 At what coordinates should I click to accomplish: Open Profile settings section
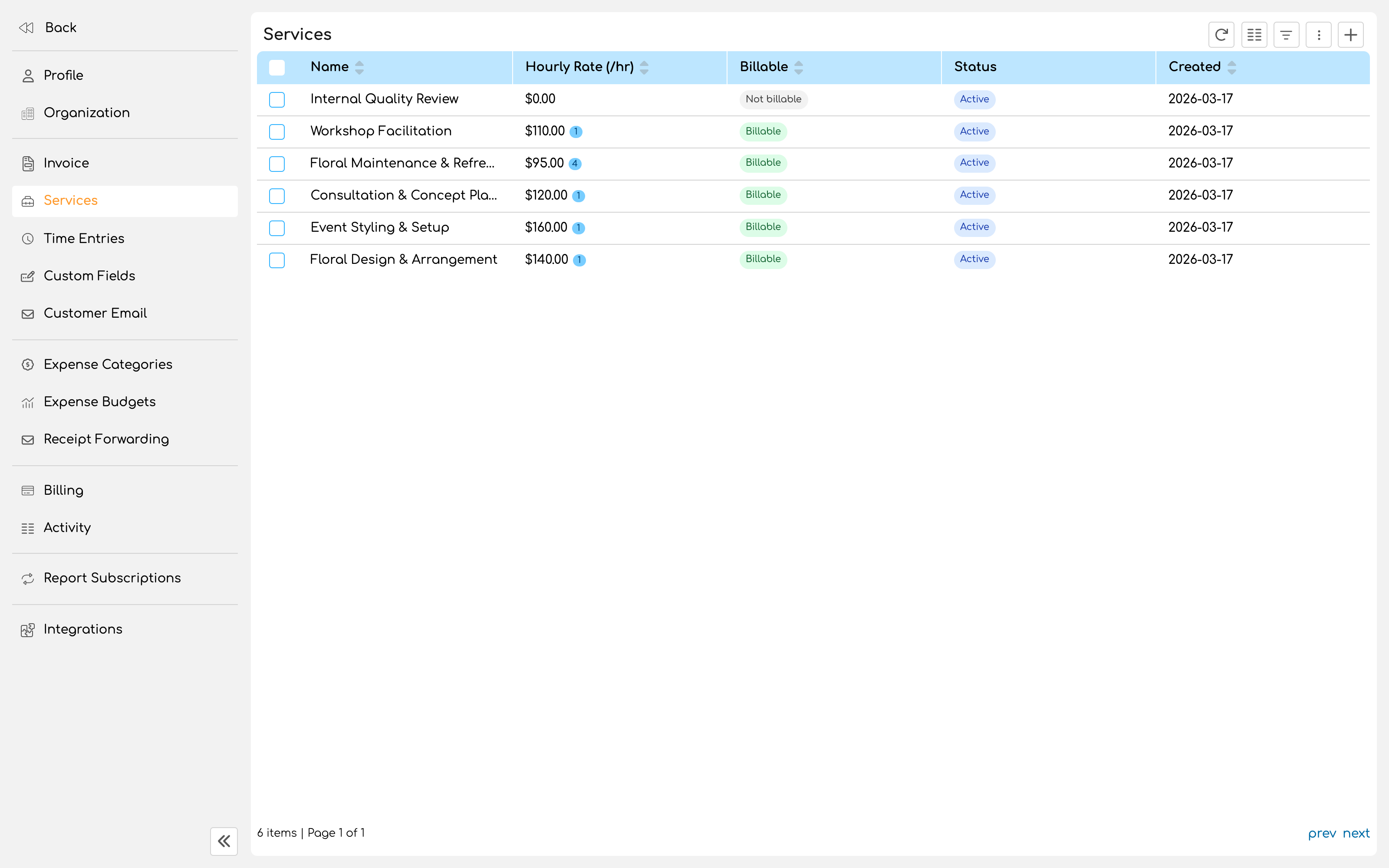coord(125,75)
